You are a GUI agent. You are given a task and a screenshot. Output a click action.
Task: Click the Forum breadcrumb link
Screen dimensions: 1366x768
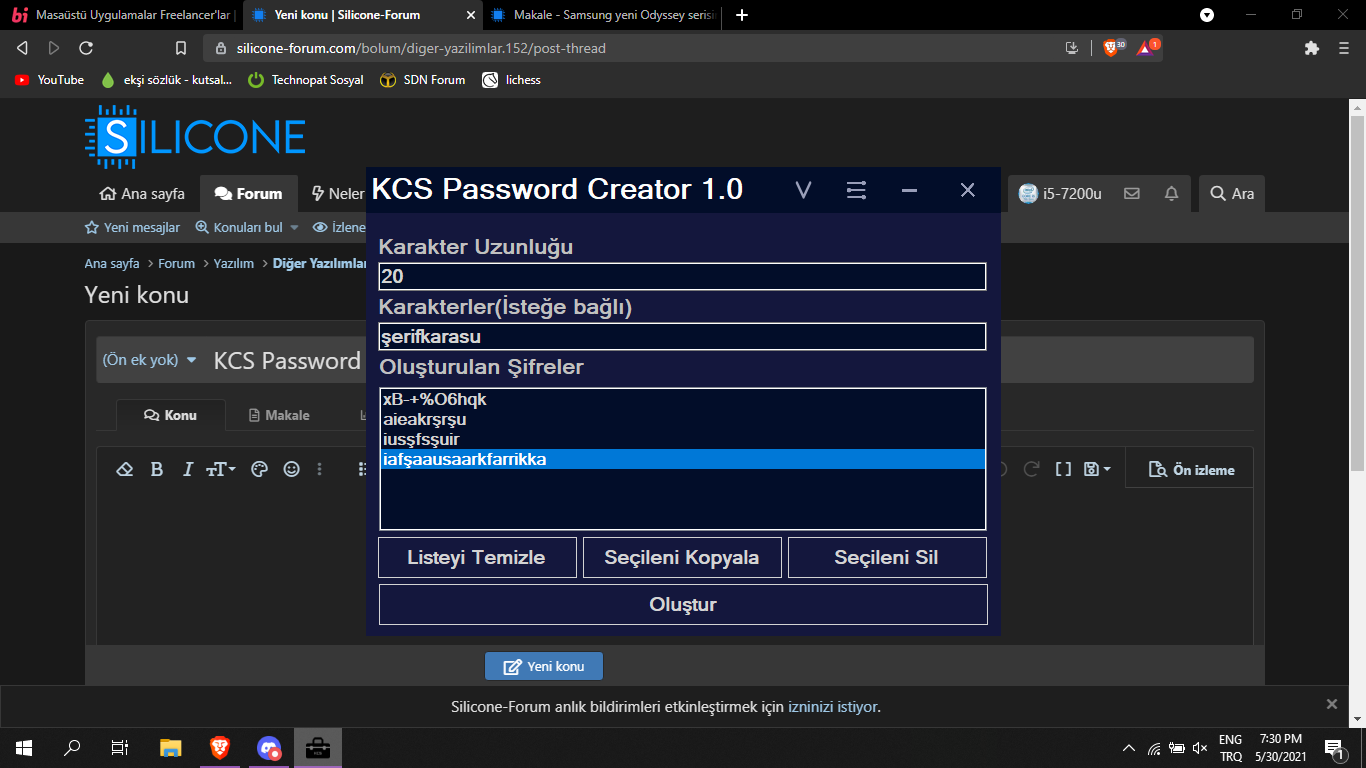pos(176,264)
